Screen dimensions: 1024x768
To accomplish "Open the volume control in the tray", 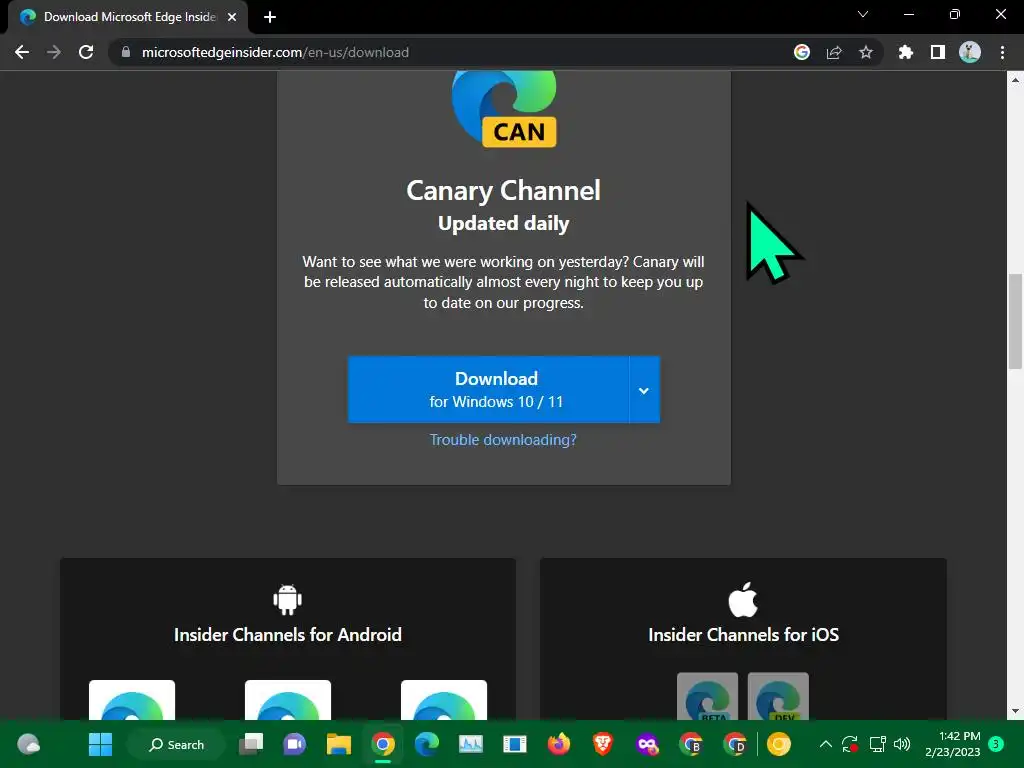I will tap(902, 744).
